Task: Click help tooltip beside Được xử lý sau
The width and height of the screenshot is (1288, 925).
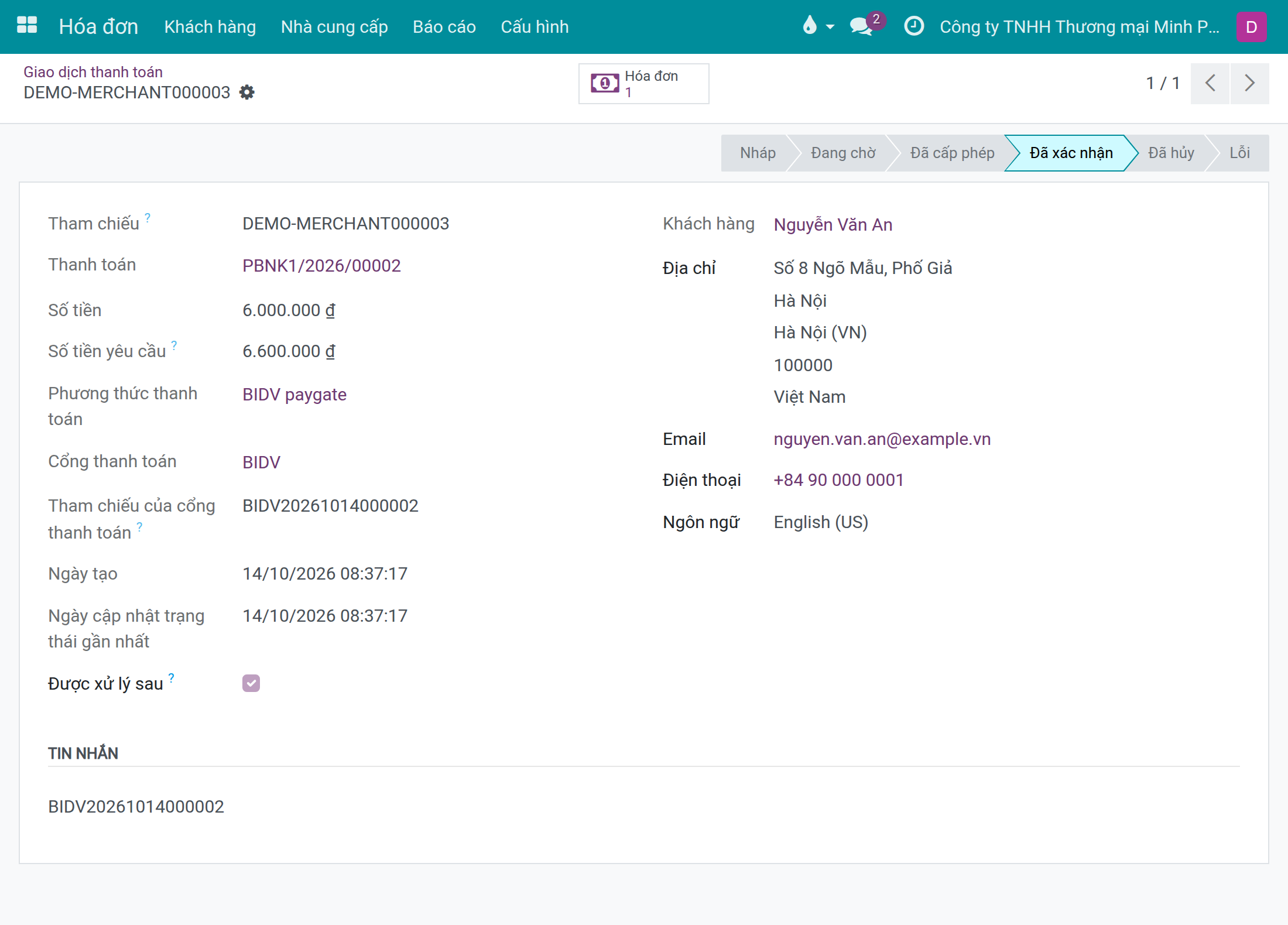Action: point(171,677)
